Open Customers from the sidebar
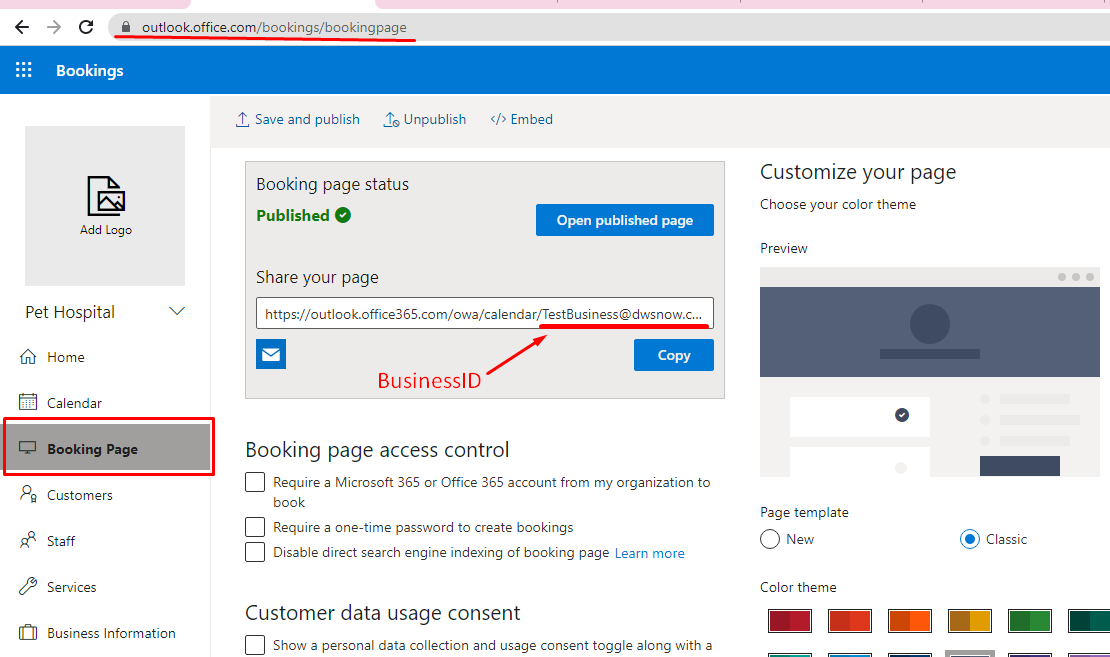The width and height of the screenshot is (1110, 657). point(79,495)
